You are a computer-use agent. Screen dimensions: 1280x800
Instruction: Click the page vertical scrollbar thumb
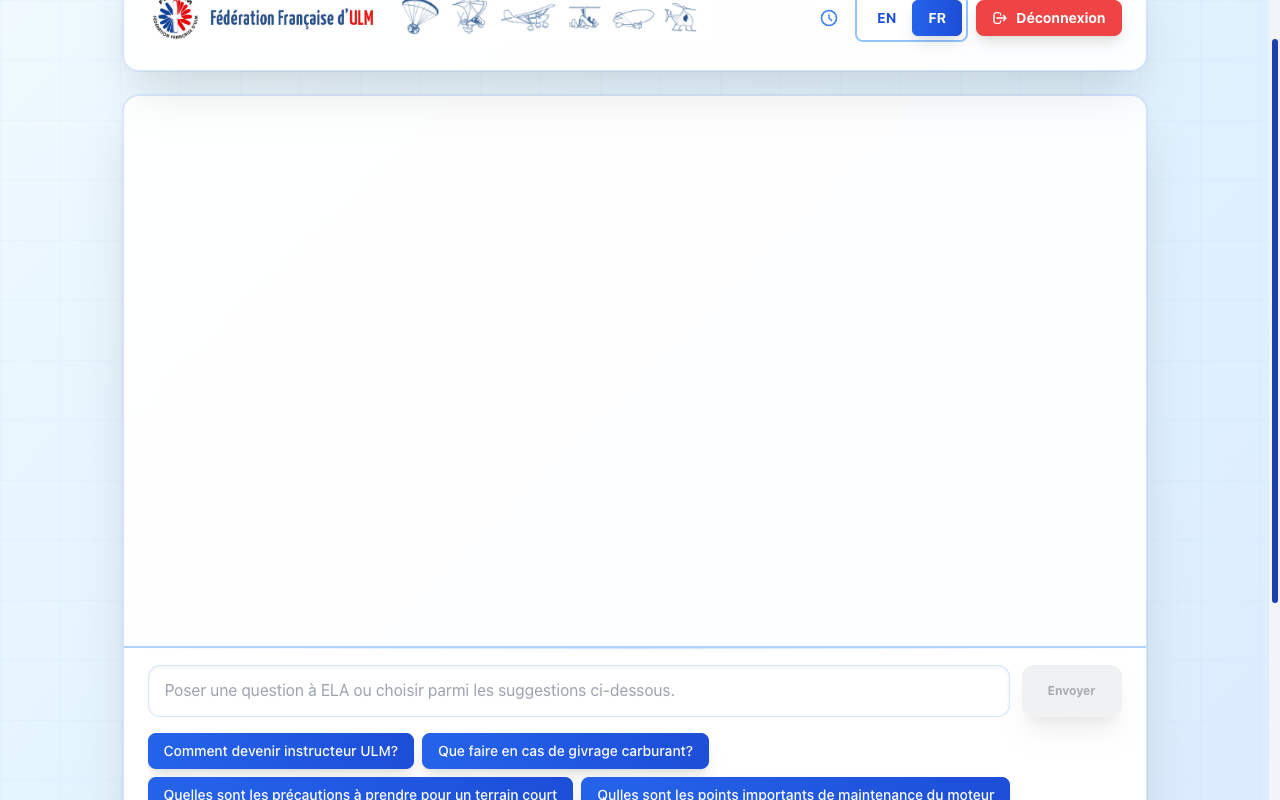1275,320
